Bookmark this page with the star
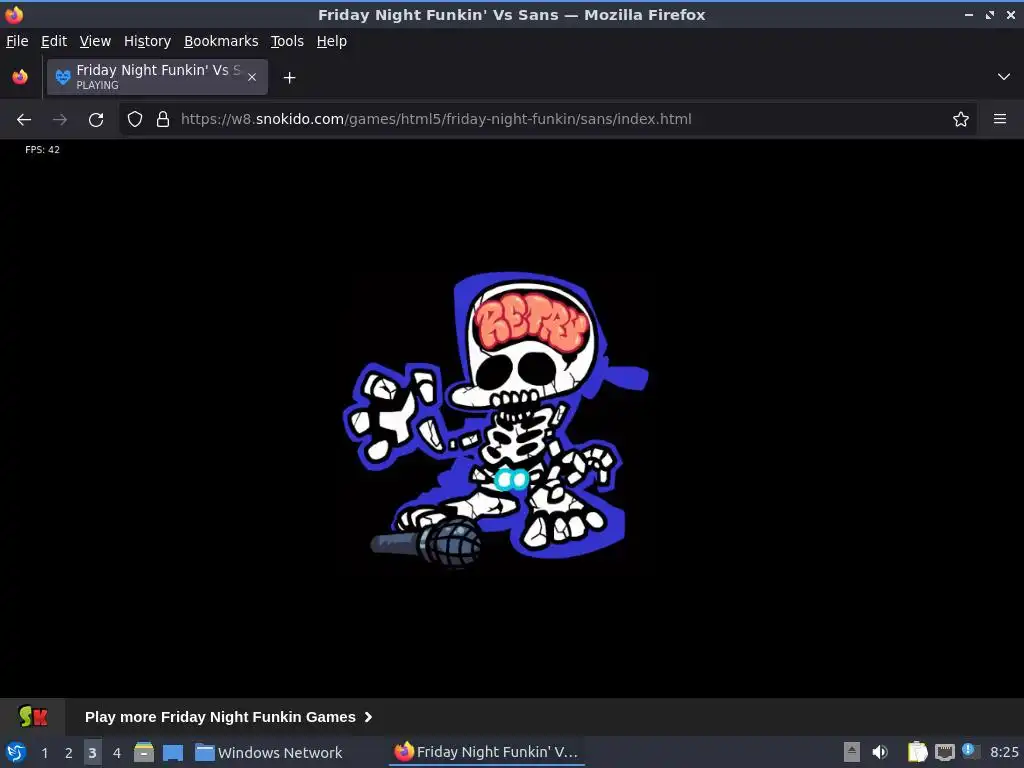Image resolution: width=1024 pixels, height=768 pixels. [961, 120]
